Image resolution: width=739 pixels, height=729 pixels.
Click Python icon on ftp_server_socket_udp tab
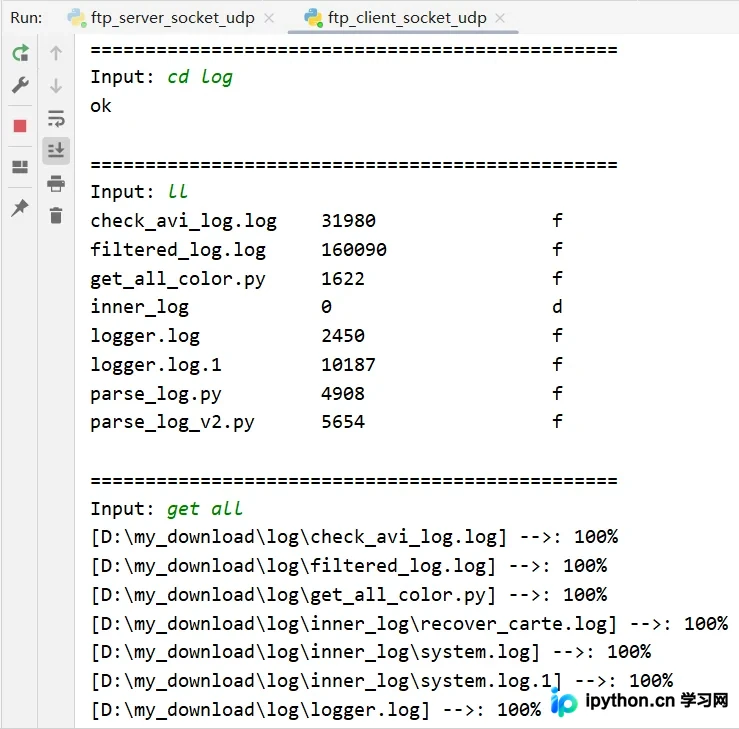pos(77,18)
